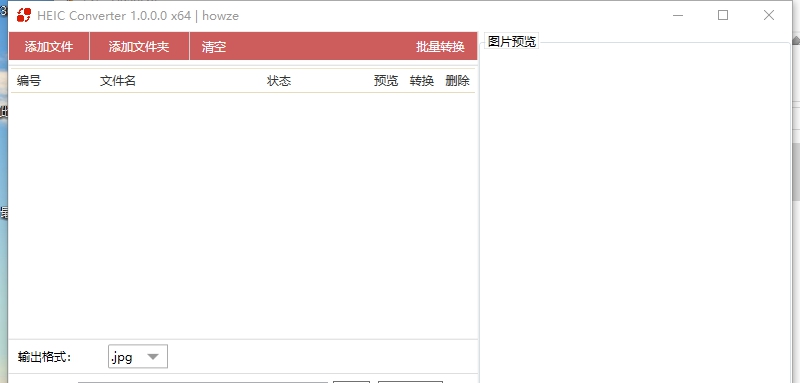Image resolution: width=800 pixels, height=383 pixels.
Task: Maximize the HEIC Converter window
Action: tap(723, 15)
